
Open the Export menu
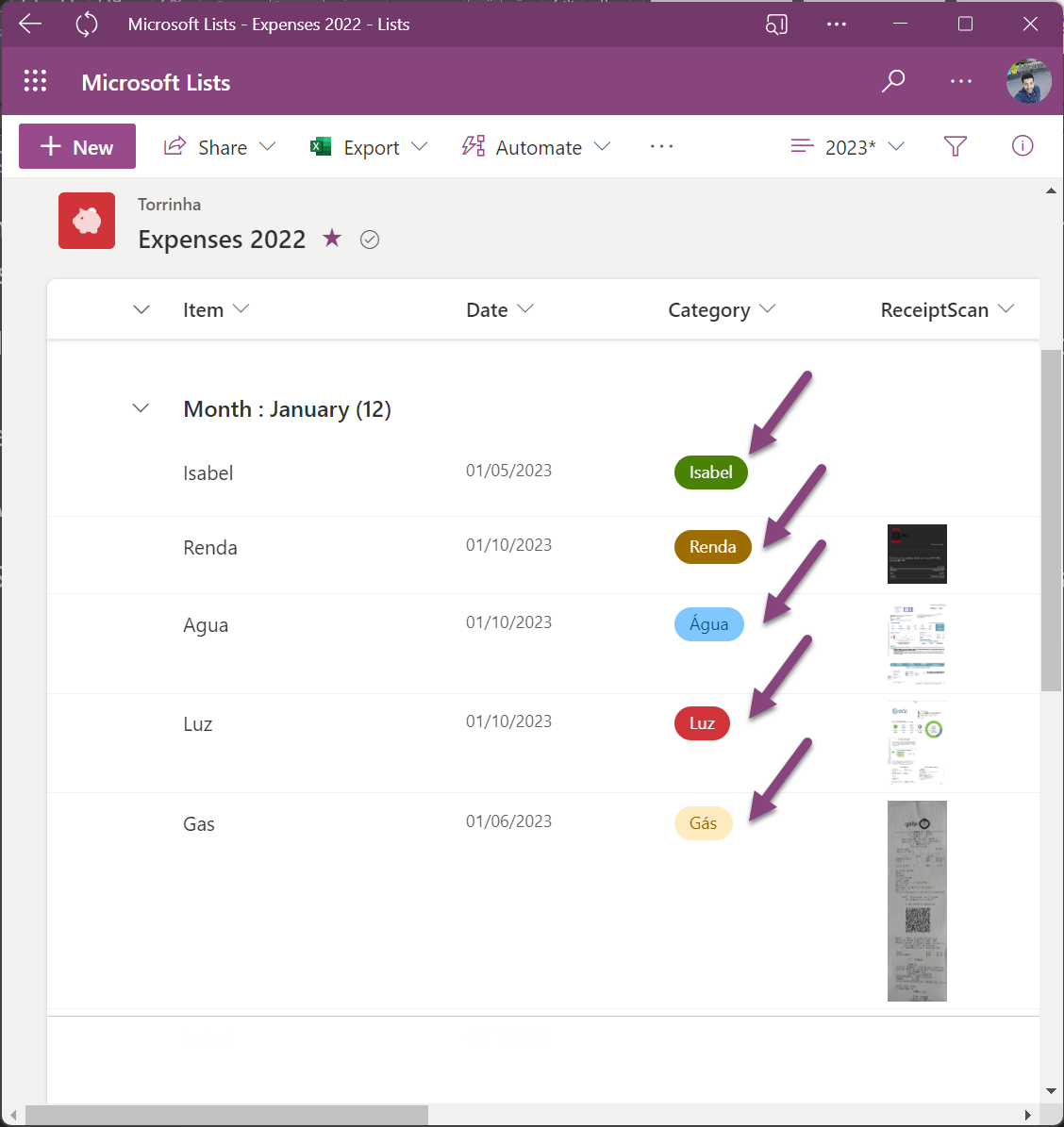click(x=369, y=147)
